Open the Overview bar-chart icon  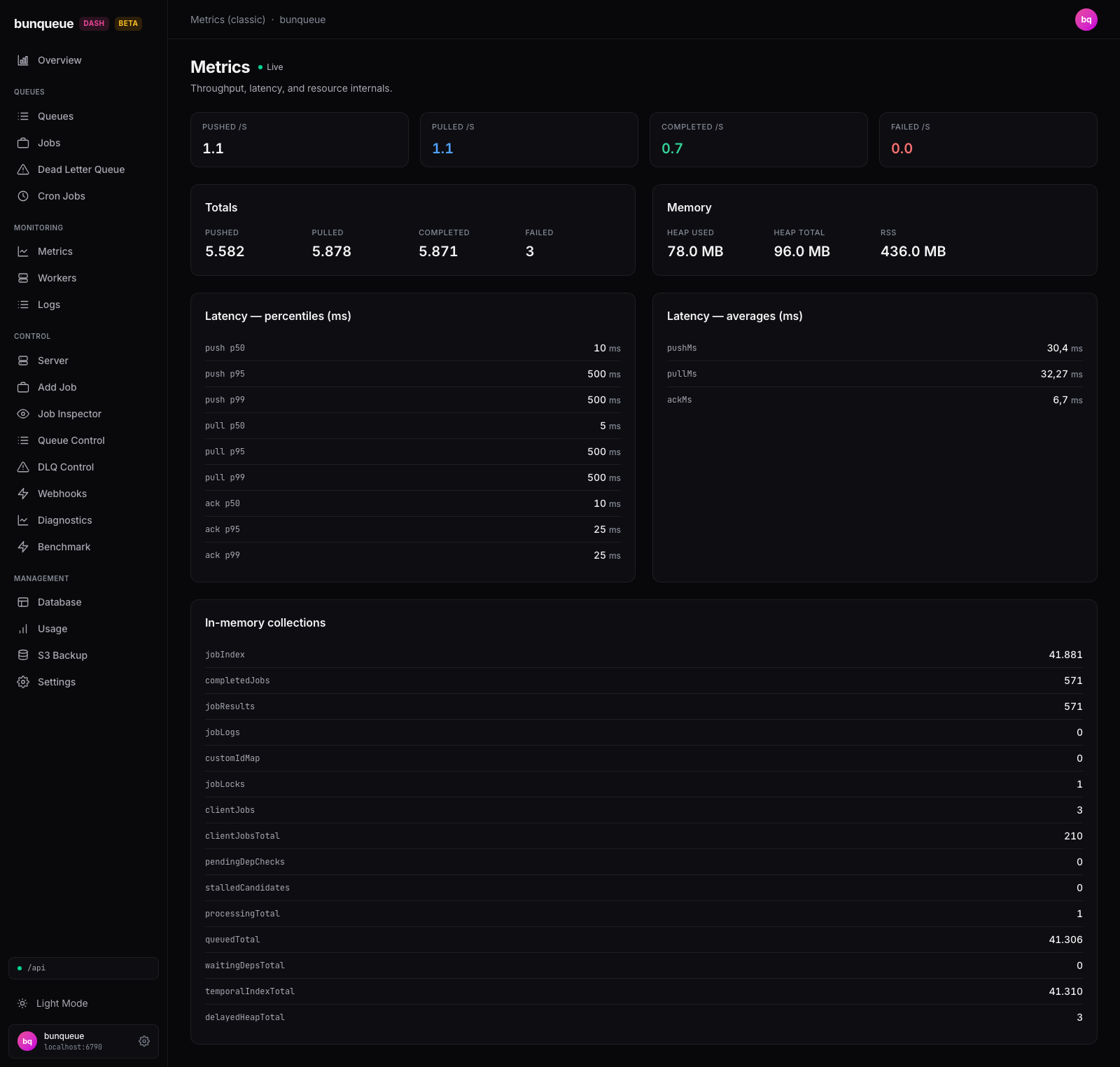23,60
